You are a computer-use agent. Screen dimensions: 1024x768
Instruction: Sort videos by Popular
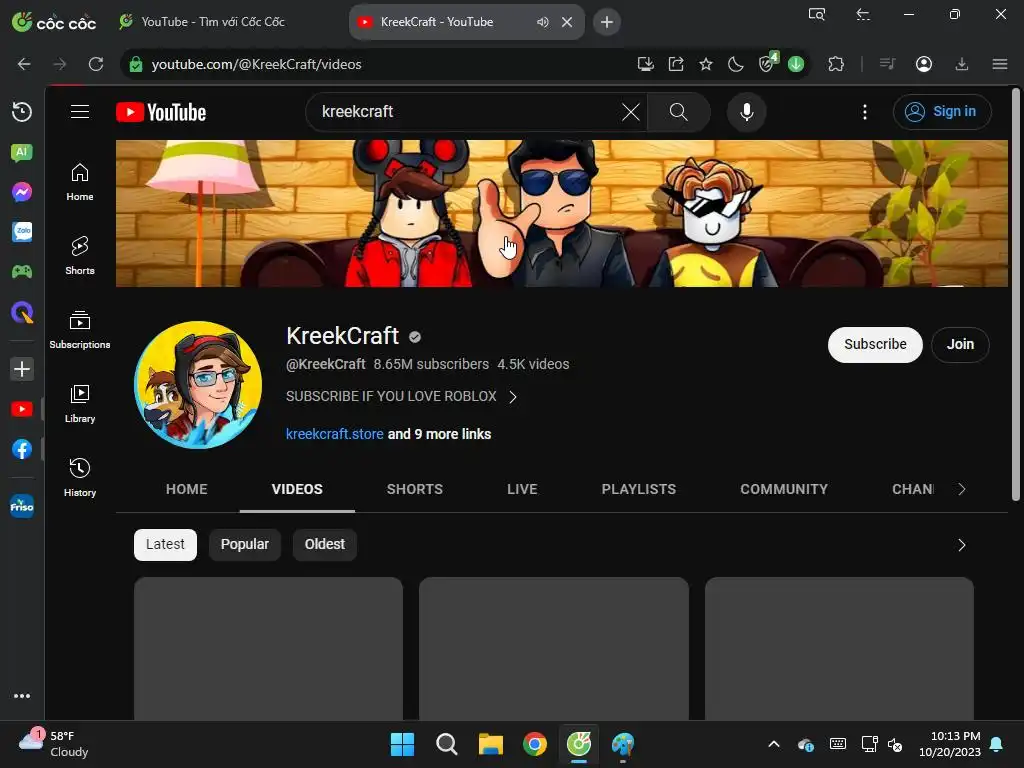(x=244, y=545)
